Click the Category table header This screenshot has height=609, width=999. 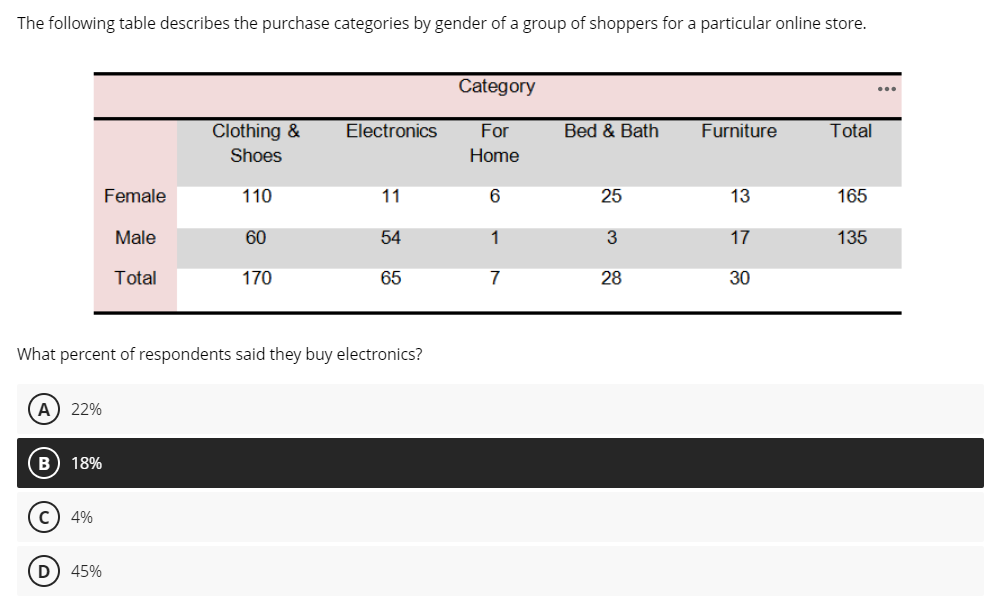(496, 87)
